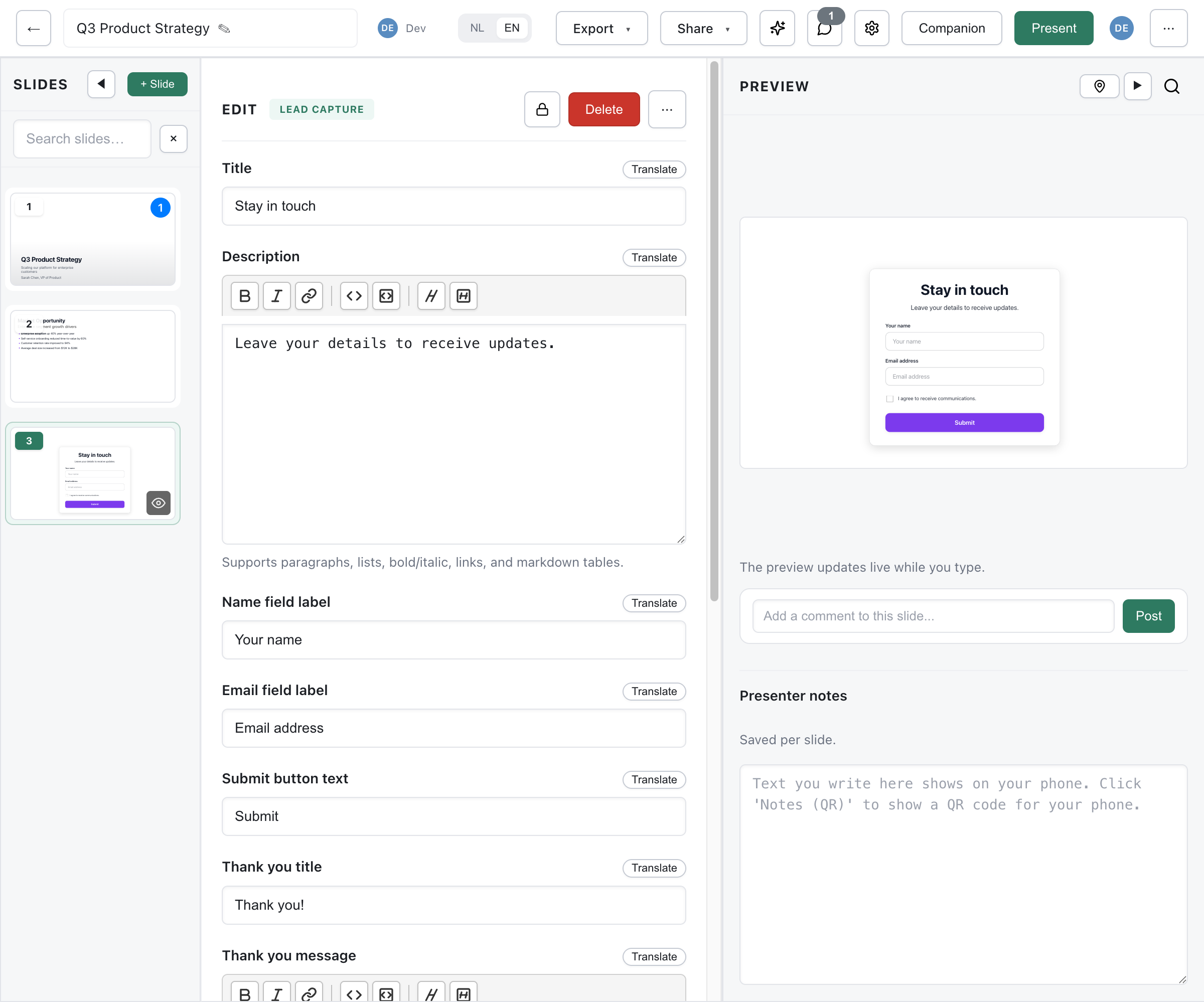Viewport: 1204px width, 1002px height.
Task: Focus the Search slides input
Action: pos(82,139)
